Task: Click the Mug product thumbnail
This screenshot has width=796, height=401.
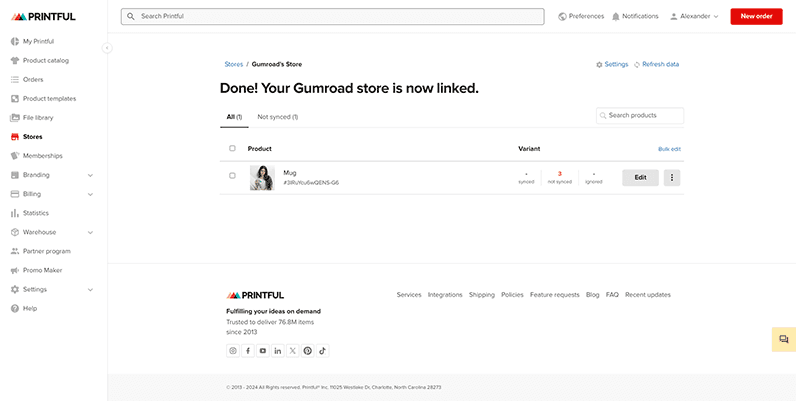Action: click(262, 178)
